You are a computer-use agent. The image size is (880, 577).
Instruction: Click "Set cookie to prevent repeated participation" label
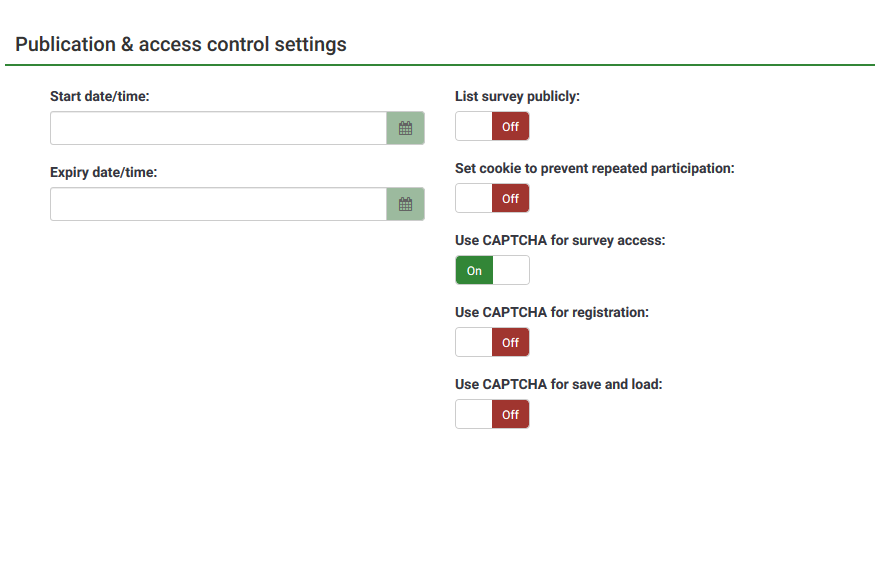coord(594,168)
